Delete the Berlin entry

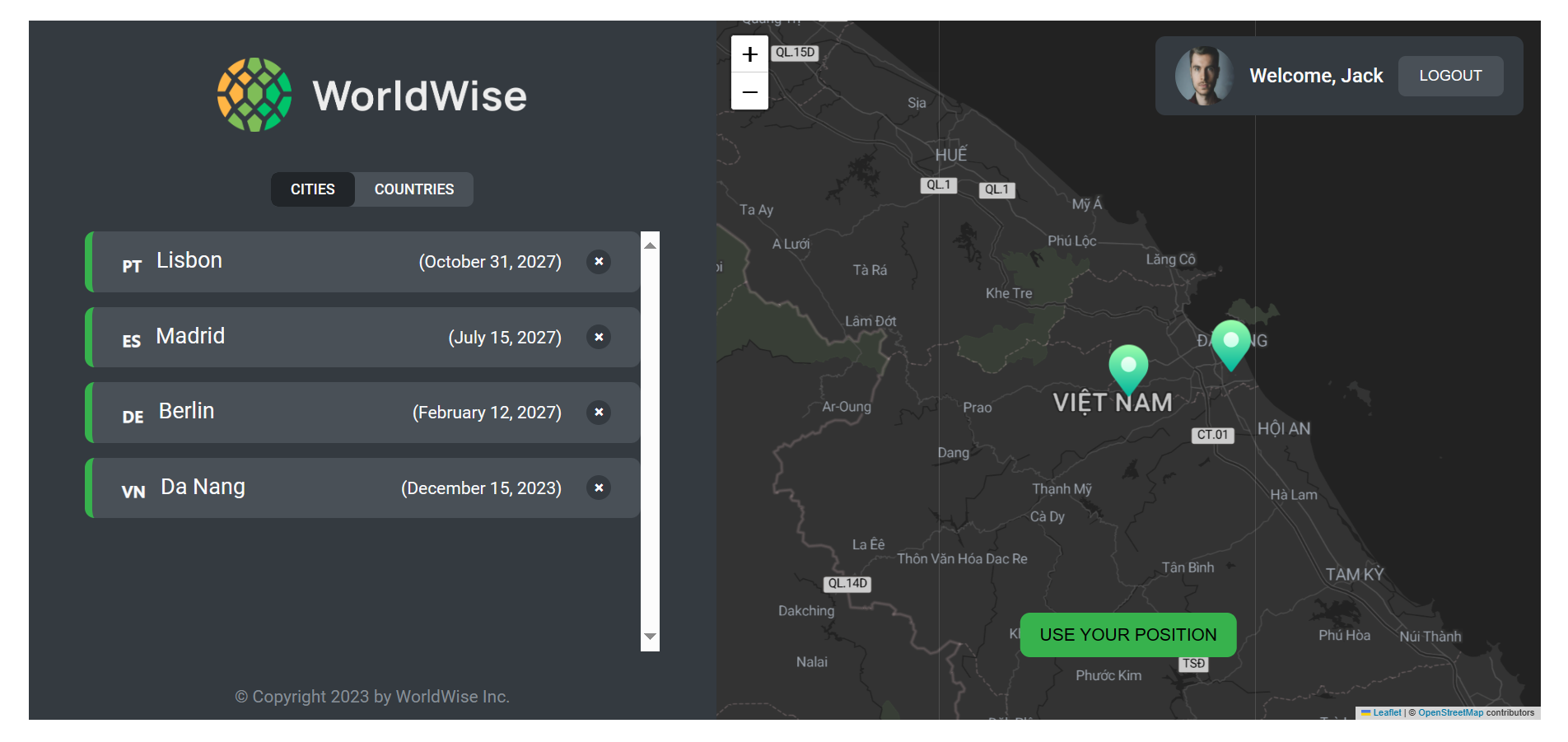coord(599,413)
